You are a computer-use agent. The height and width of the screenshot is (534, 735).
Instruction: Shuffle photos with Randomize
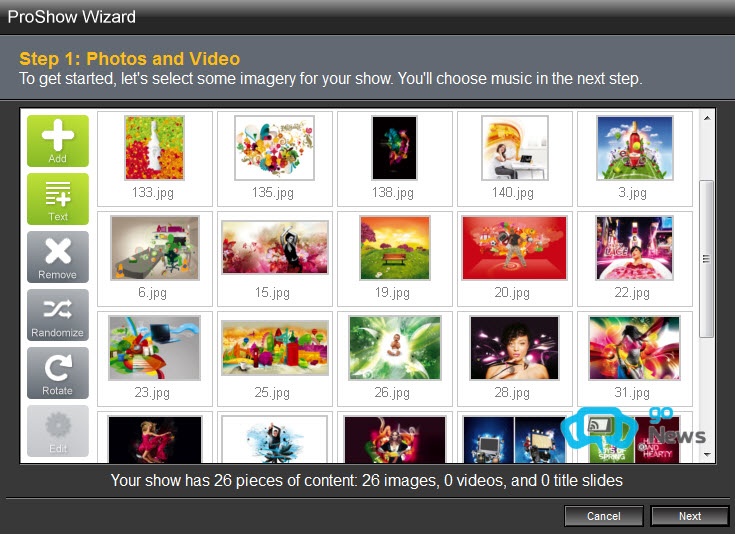tap(58, 315)
